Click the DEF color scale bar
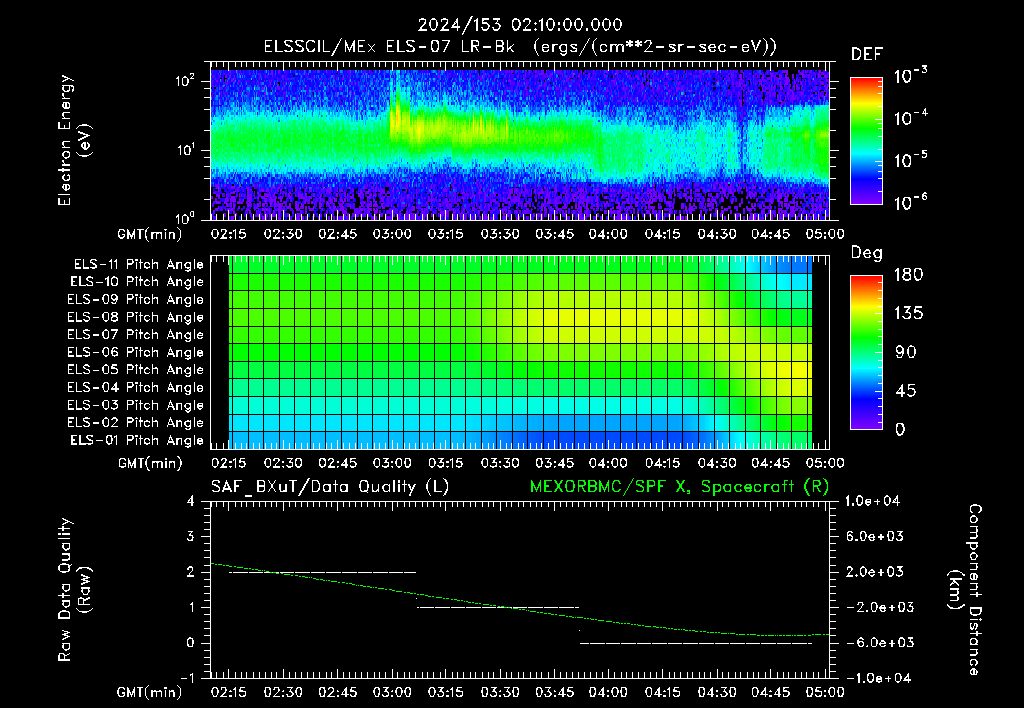 click(x=866, y=140)
